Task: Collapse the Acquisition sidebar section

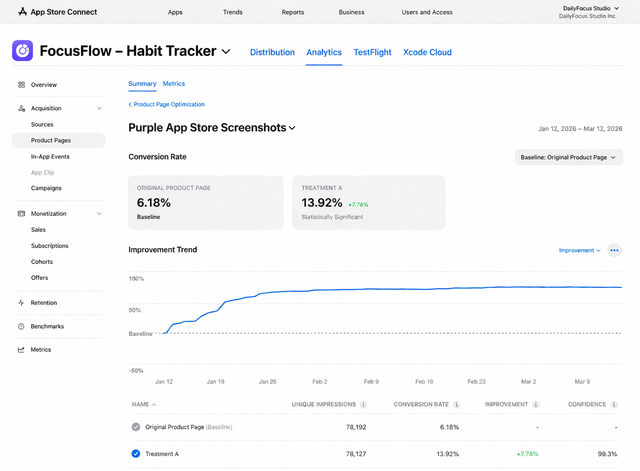Action: point(99,108)
